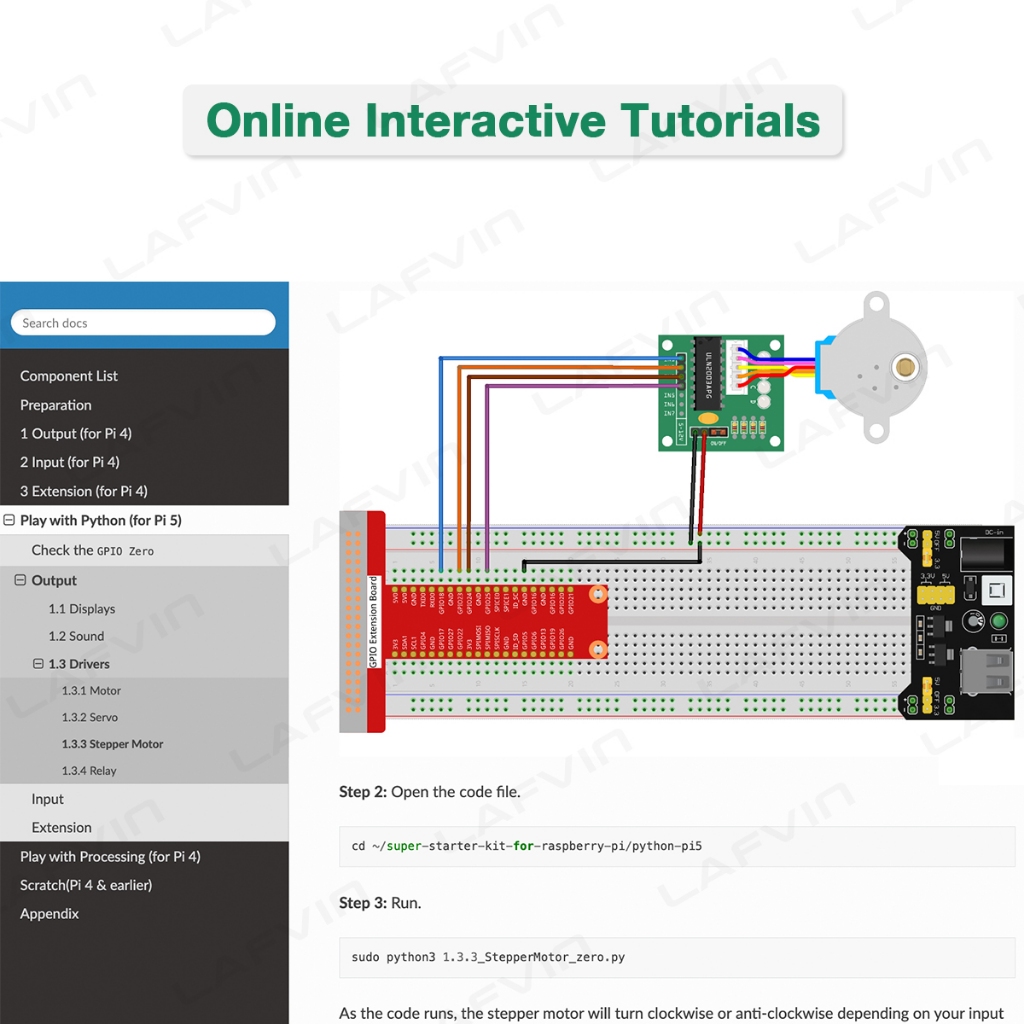This screenshot has width=1024, height=1024.
Task: Go to 1.3.2 Servo lesson
Action: click(90, 717)
